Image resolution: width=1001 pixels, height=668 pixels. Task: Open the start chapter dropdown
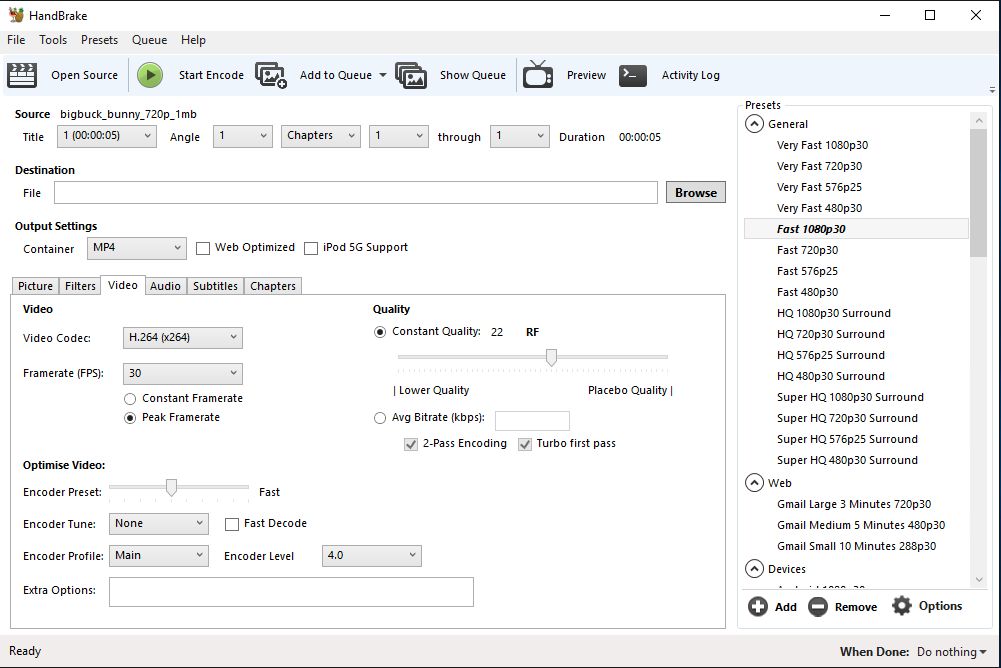(398, 136)
